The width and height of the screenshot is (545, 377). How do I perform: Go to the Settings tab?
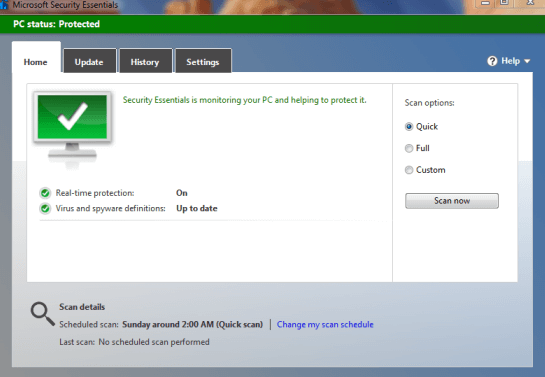click(x=203, y=61)
